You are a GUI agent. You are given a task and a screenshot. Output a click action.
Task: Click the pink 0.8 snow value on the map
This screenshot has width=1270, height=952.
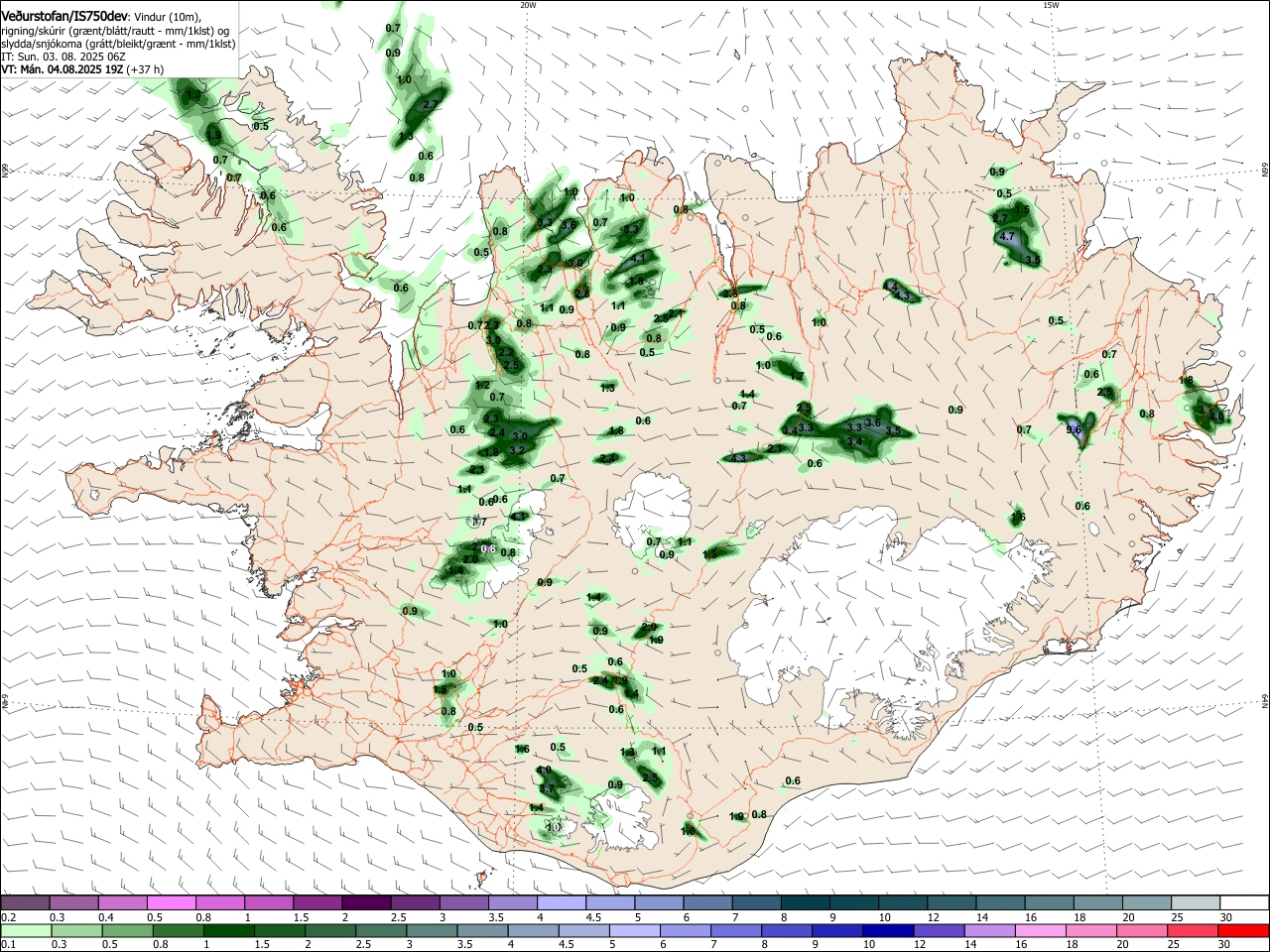coord(488,548)
